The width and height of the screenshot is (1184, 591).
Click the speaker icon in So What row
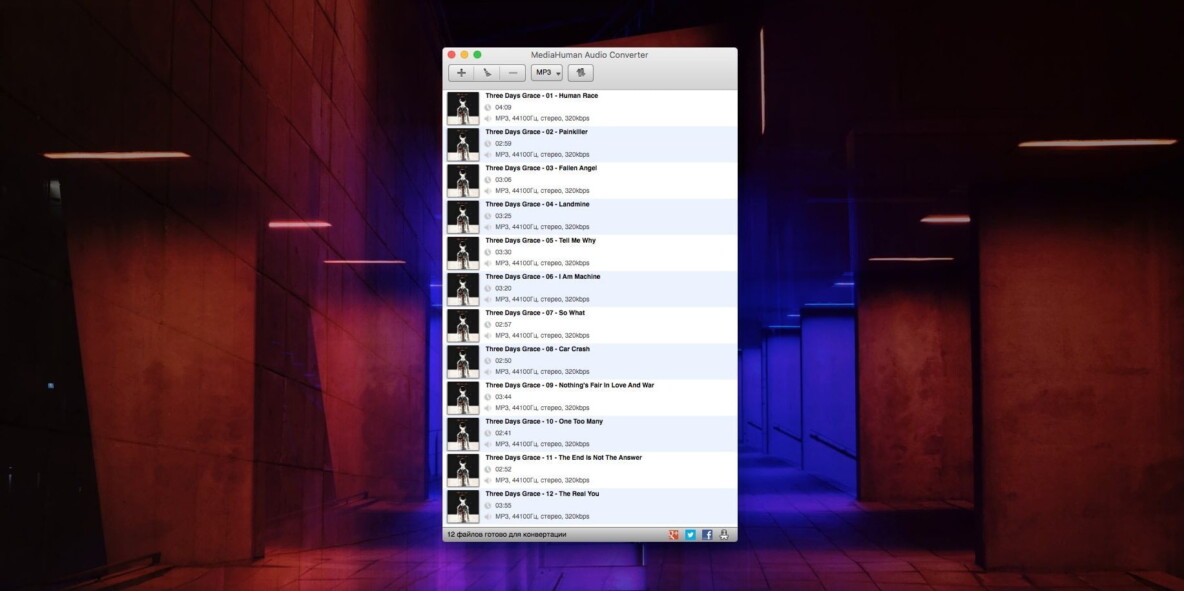(488, 337)
